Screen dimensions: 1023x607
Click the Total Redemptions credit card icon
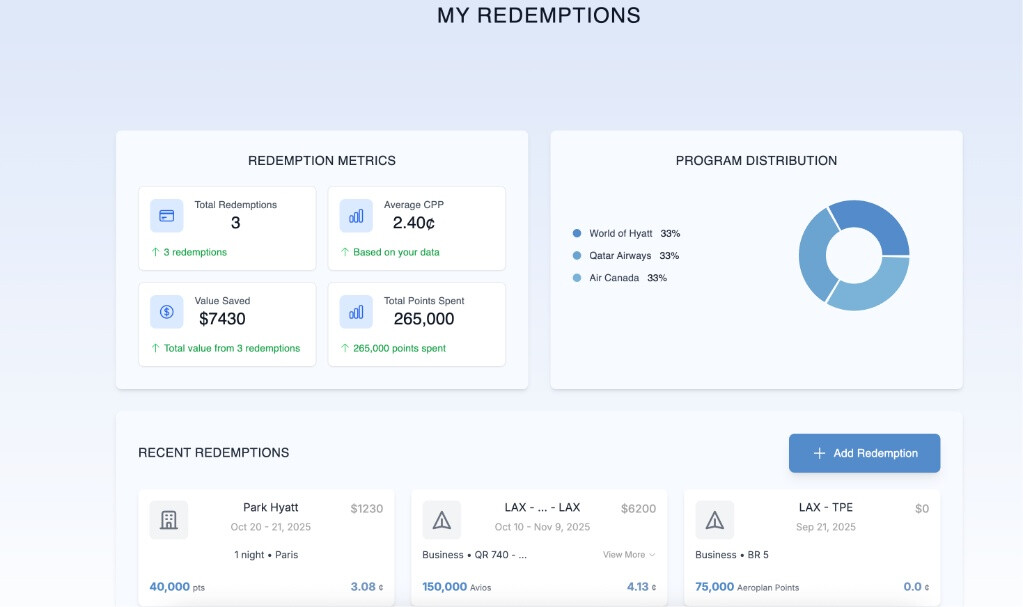tap(167, 215)
